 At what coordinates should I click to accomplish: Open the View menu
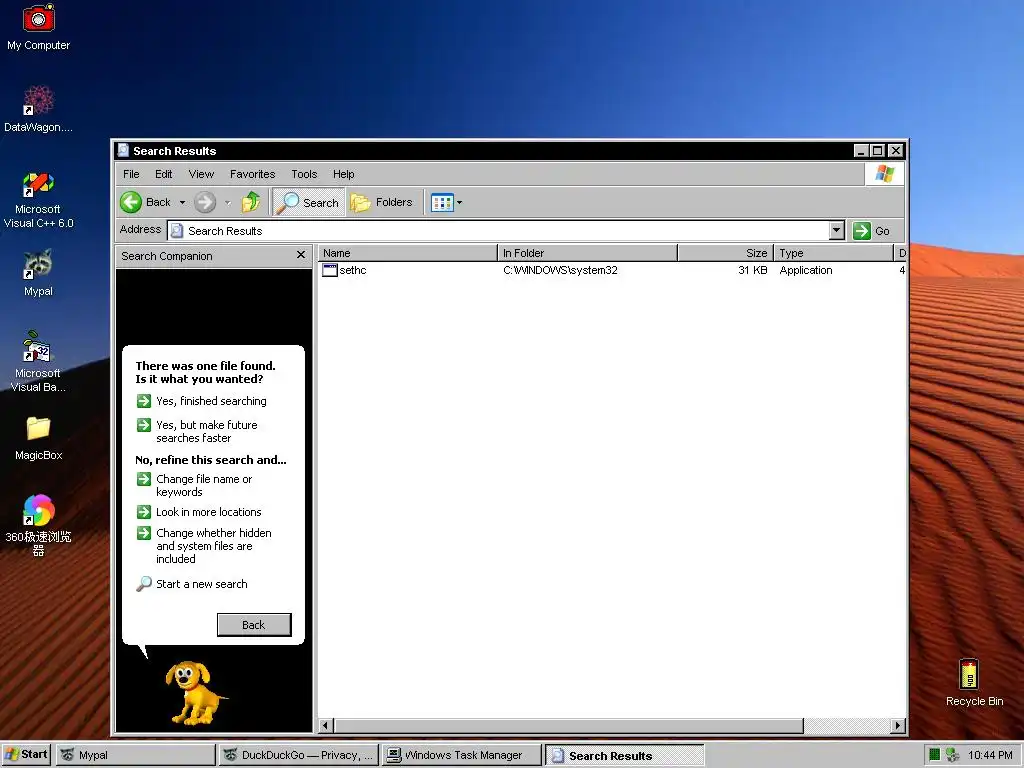pos(201,174)
